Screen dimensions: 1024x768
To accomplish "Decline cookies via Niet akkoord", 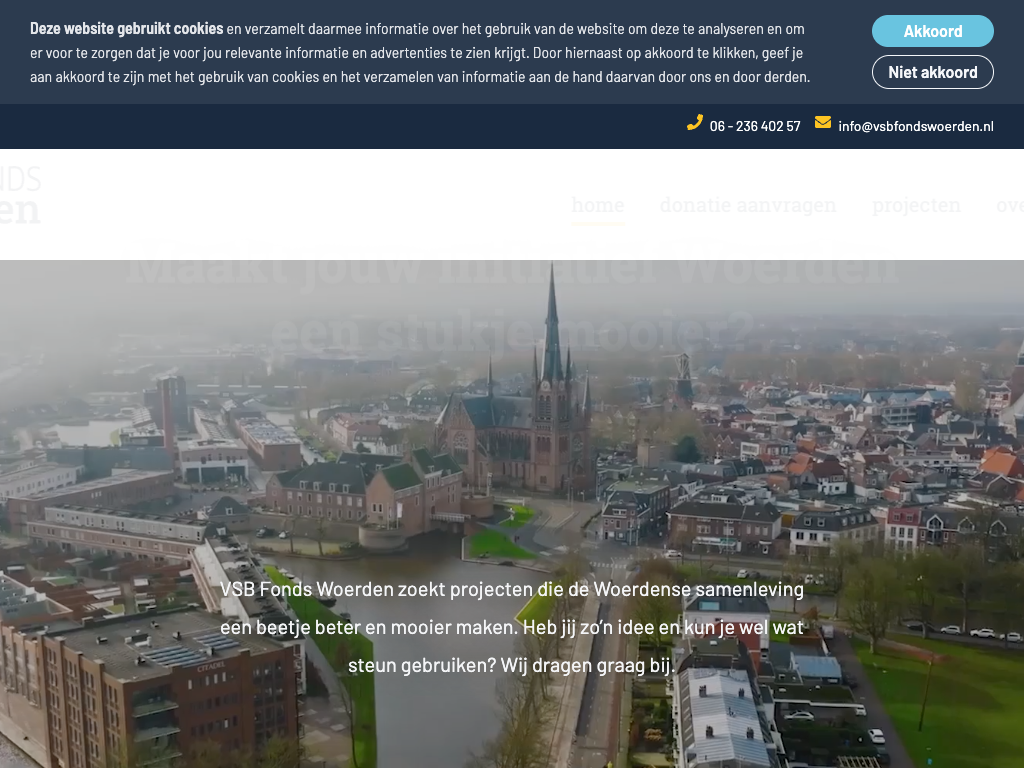I will click(x=932, y=72).
